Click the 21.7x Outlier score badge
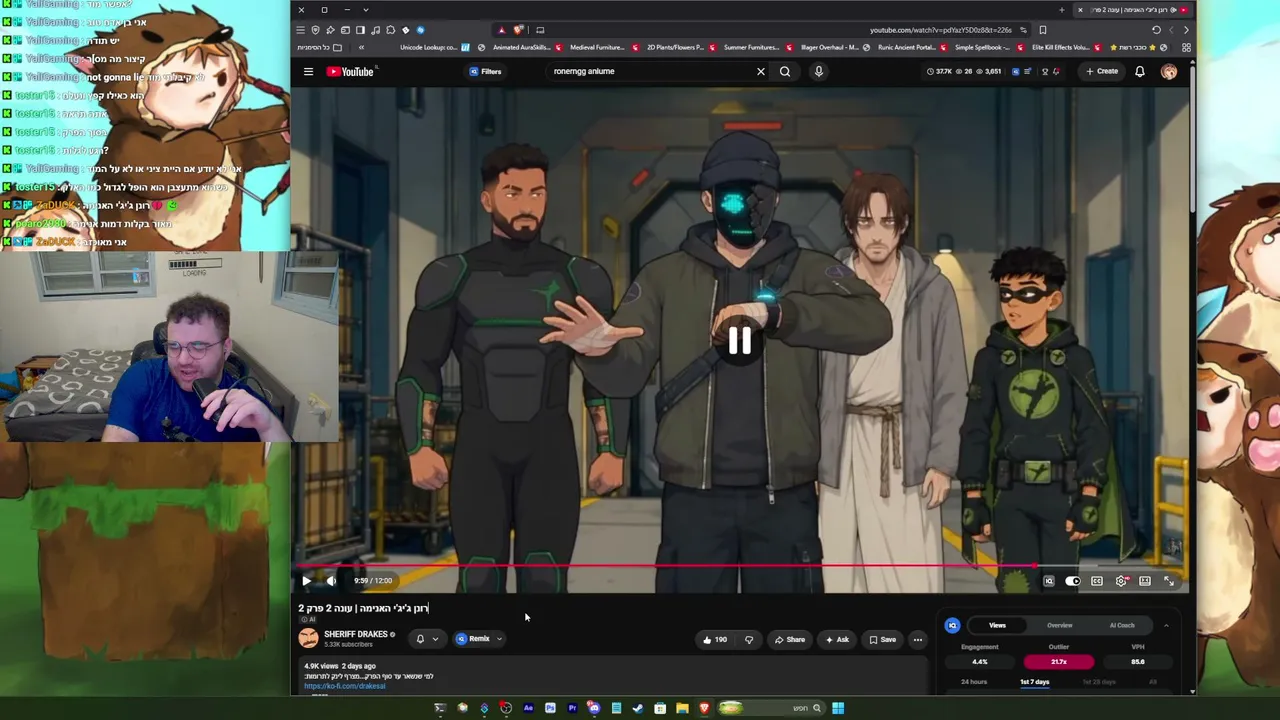Screen dimensions: 1280x720 pyautogui.click(x=1058, y=662)
